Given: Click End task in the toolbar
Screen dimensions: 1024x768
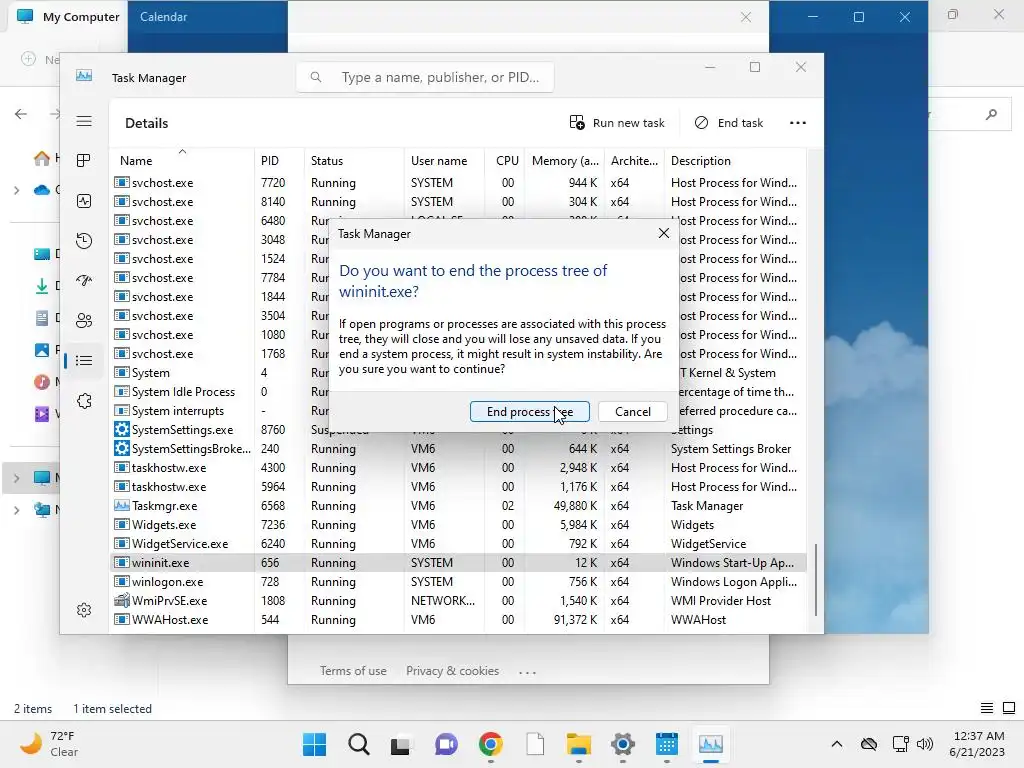Looking at the screenshot, I should tap(729, 123).
